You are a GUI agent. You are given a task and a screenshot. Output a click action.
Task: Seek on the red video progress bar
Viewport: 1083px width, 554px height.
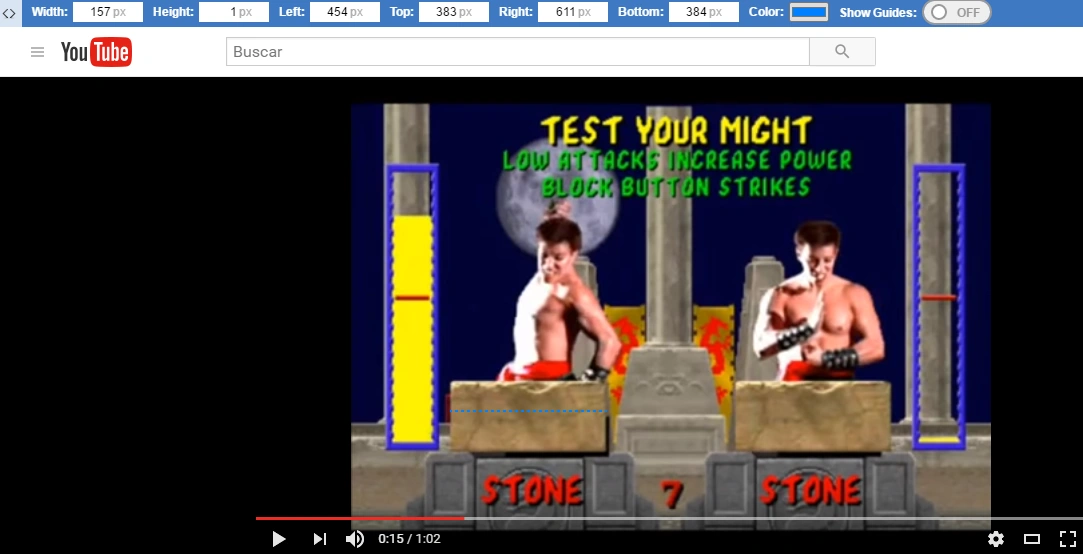359,518
